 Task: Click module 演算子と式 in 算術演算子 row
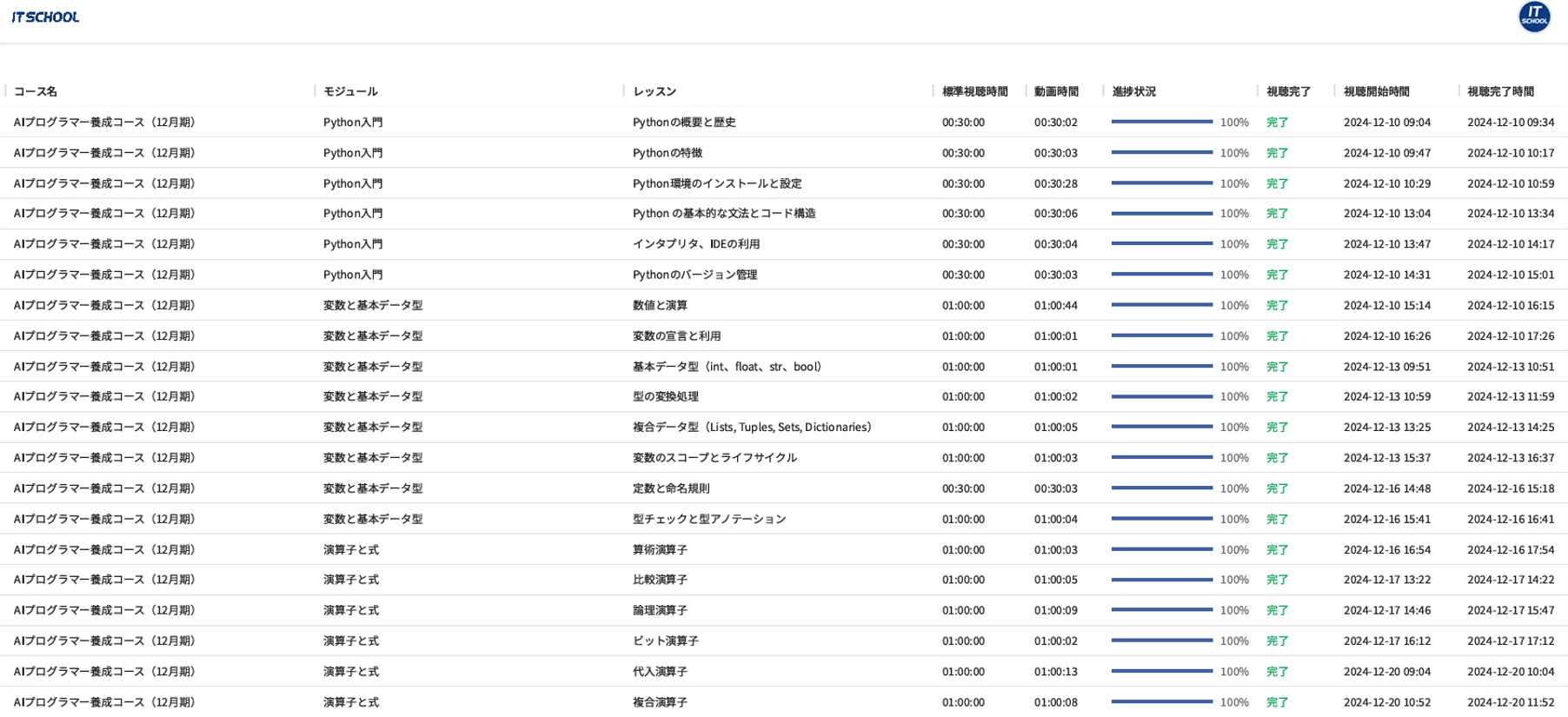coord(351,550)
